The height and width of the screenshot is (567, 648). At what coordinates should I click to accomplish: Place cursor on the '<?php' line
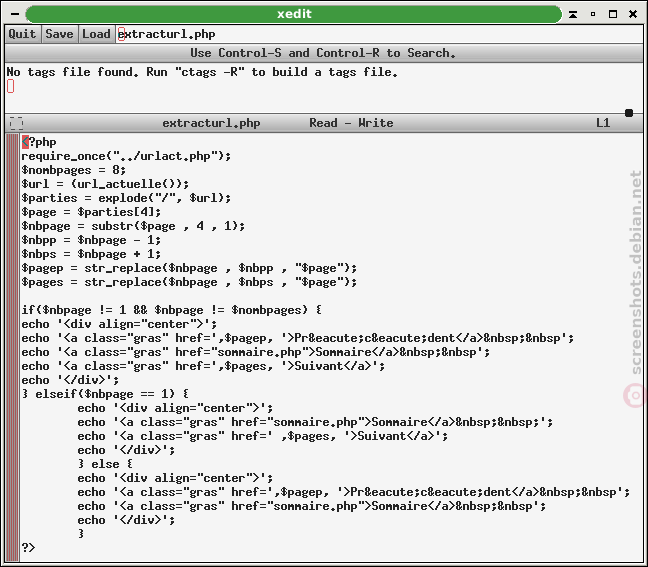pos(39,142)
